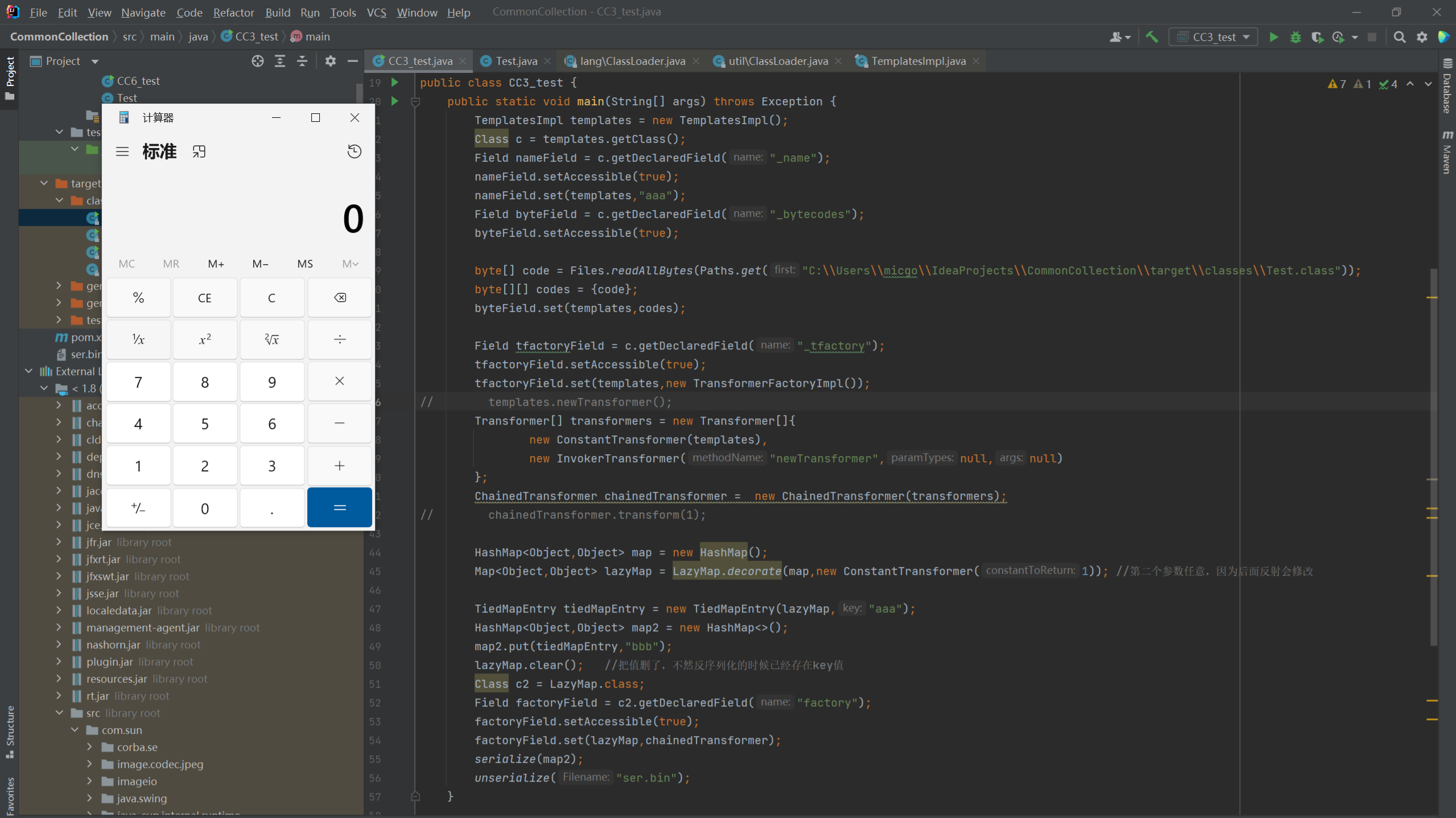1456x818 pixels.
Task: Open Project panel options gear
Action: [x=331, y=61]
